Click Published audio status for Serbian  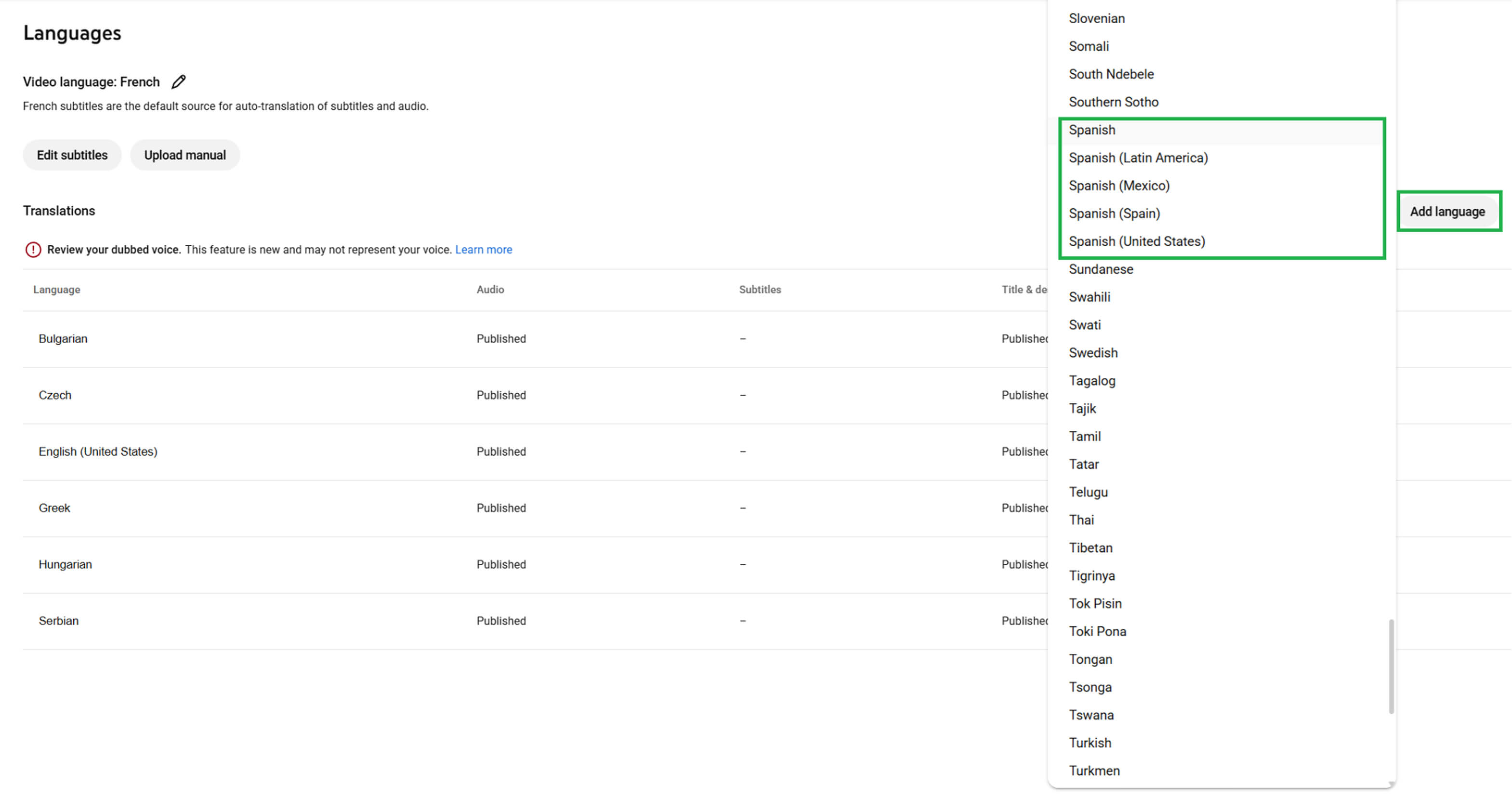coord(501,621)
